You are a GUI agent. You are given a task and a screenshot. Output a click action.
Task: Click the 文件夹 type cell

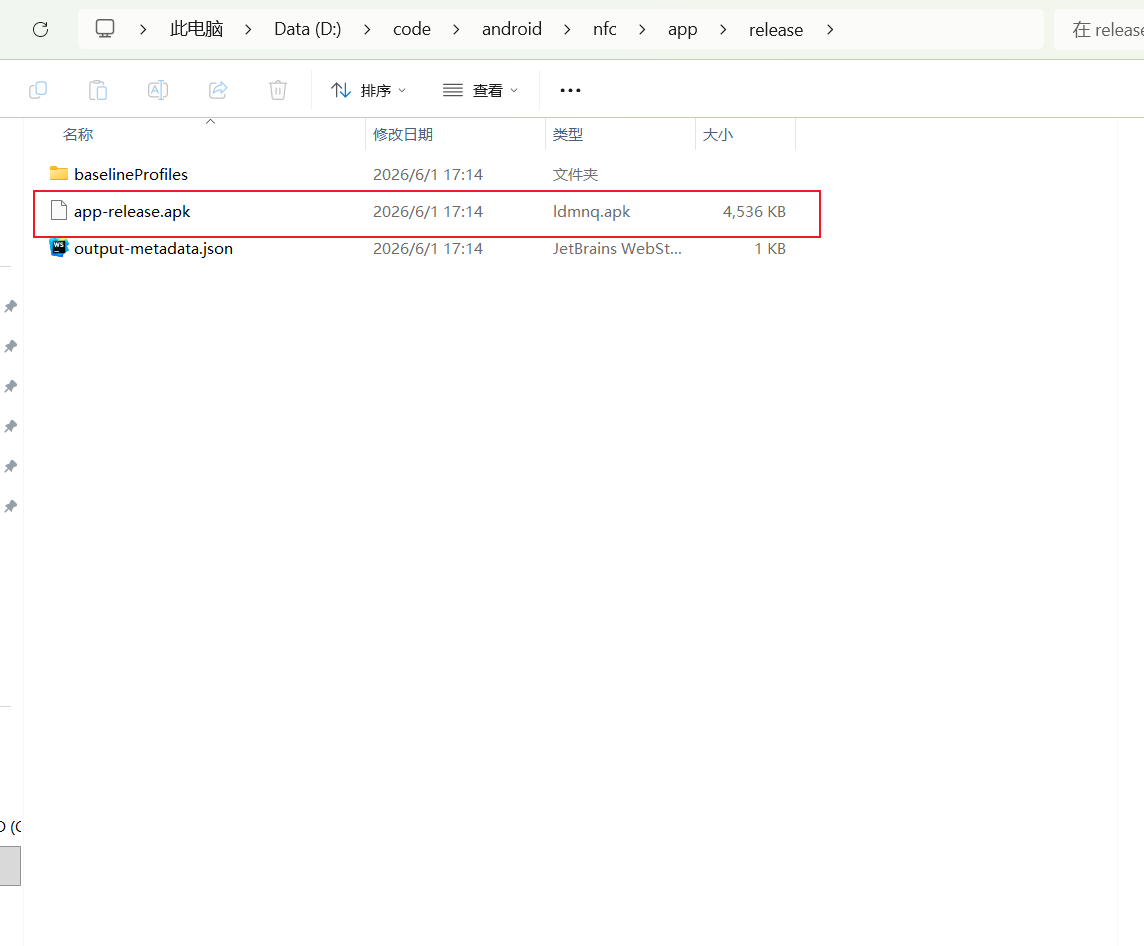pyautogui.click(x=575, y=174)
